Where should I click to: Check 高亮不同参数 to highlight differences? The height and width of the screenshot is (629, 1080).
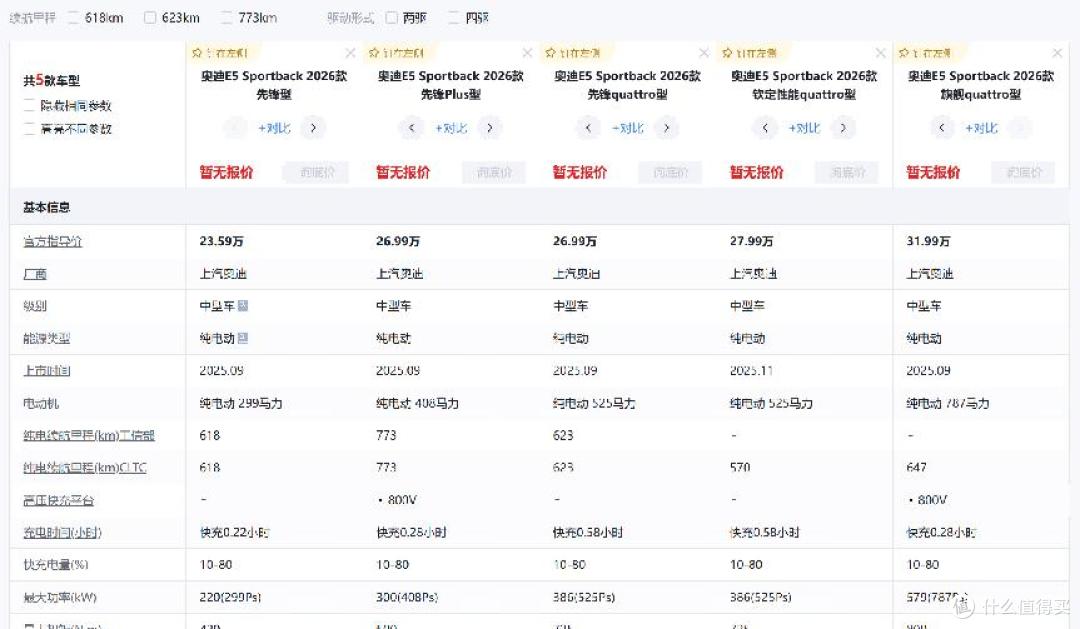click(30, 128)
